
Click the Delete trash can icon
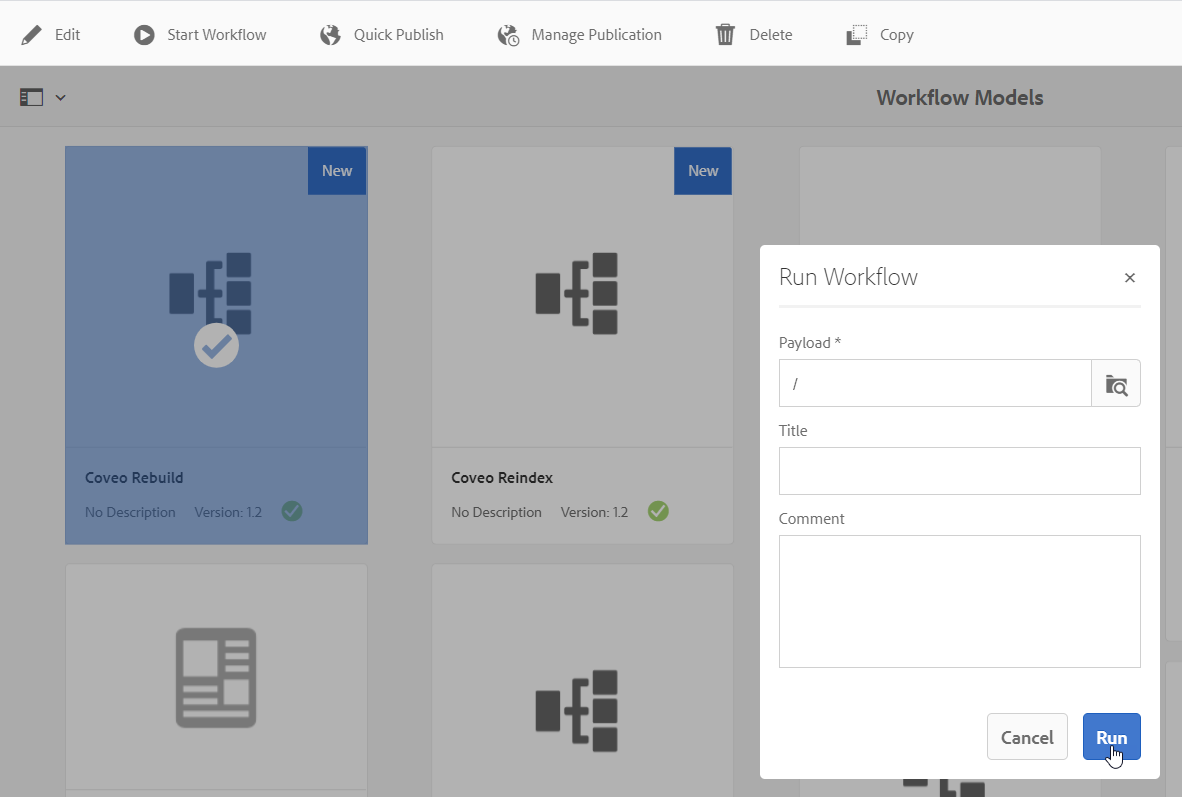point(725,35)
